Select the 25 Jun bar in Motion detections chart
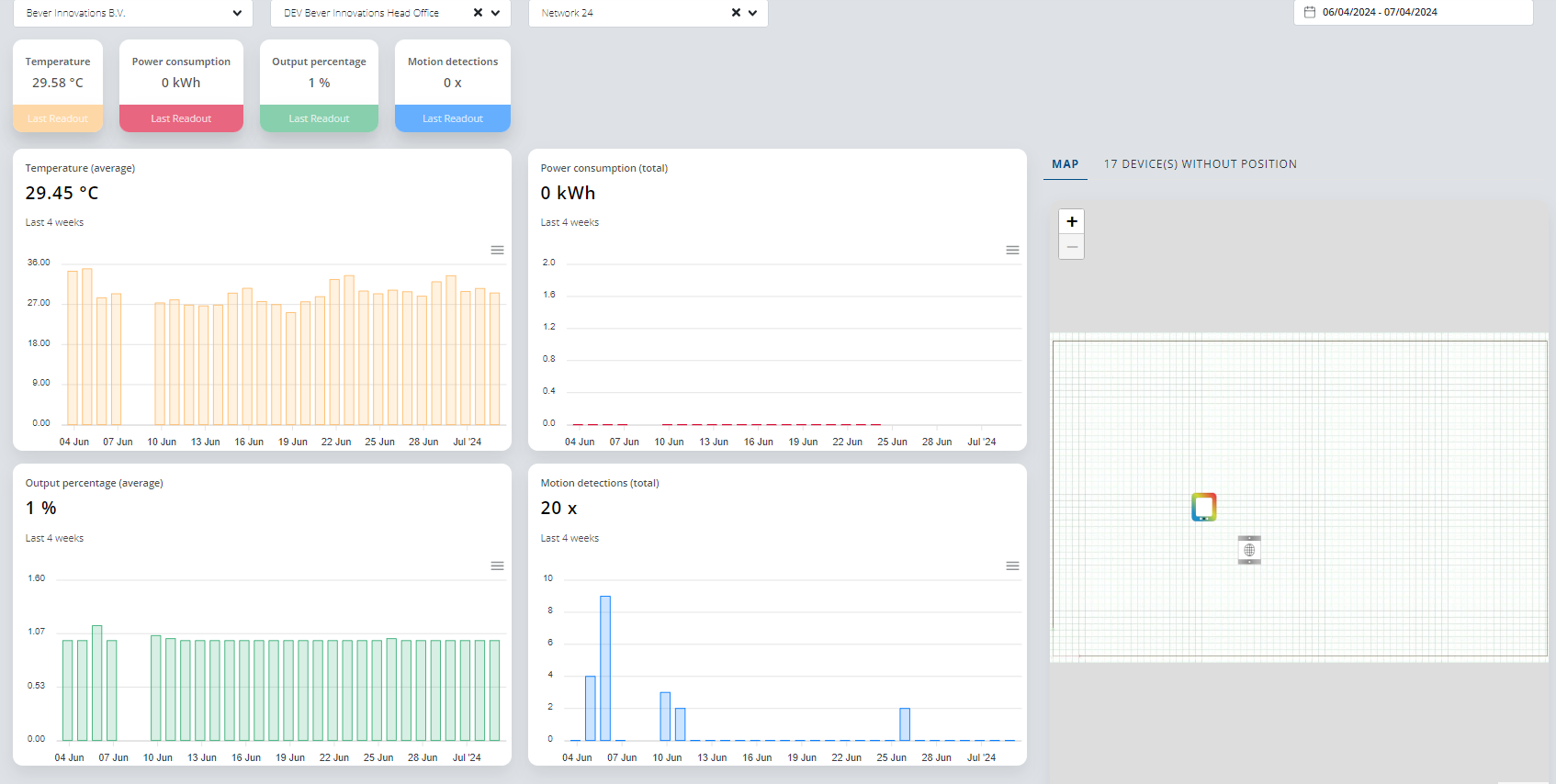 point(905,724)
